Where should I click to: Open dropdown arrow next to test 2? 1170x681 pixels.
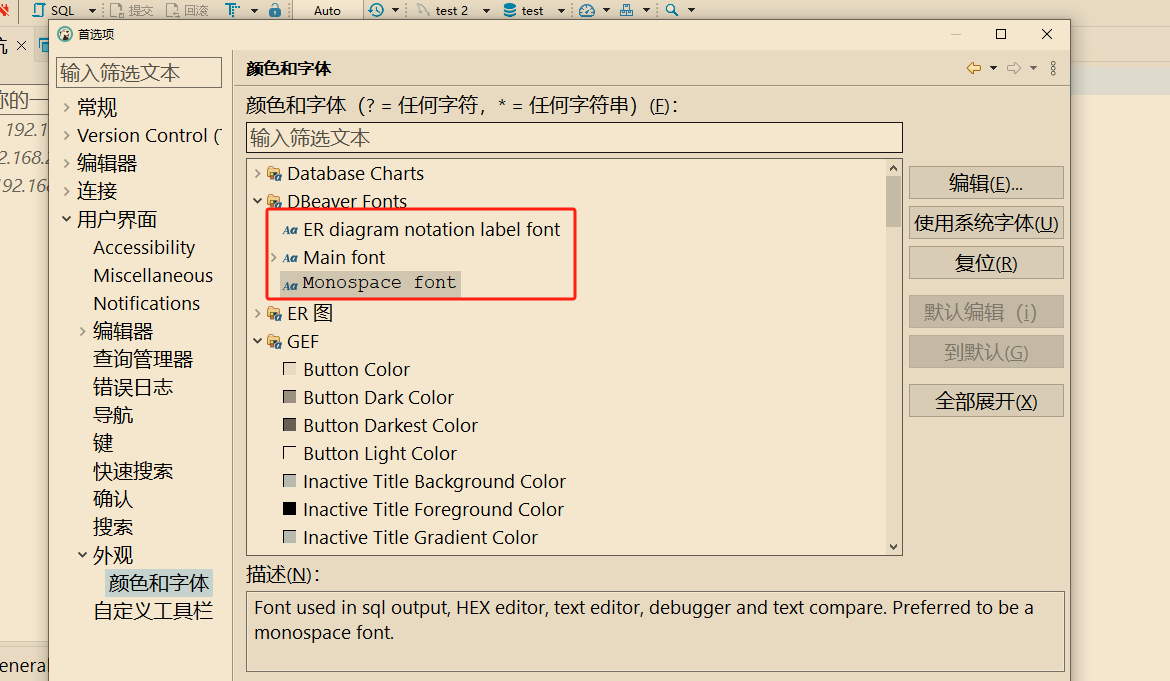tap(487, 10)
